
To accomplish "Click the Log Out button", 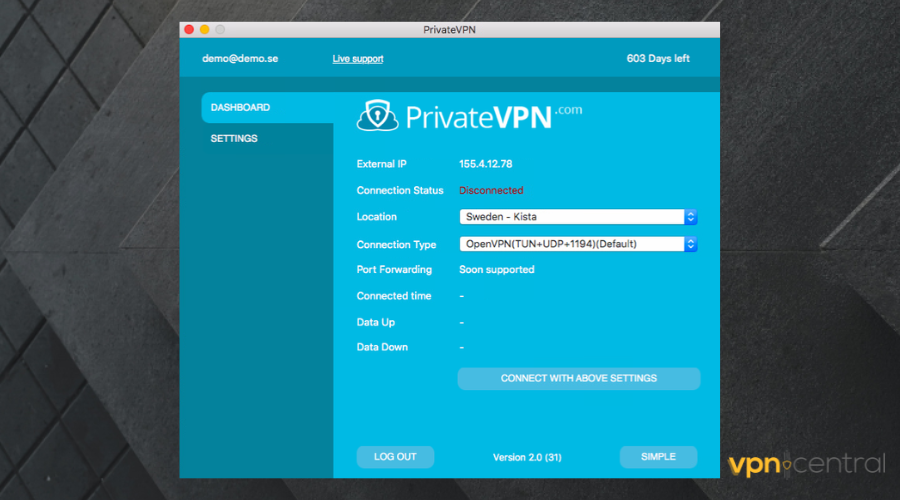I will [x=395, y=457].
